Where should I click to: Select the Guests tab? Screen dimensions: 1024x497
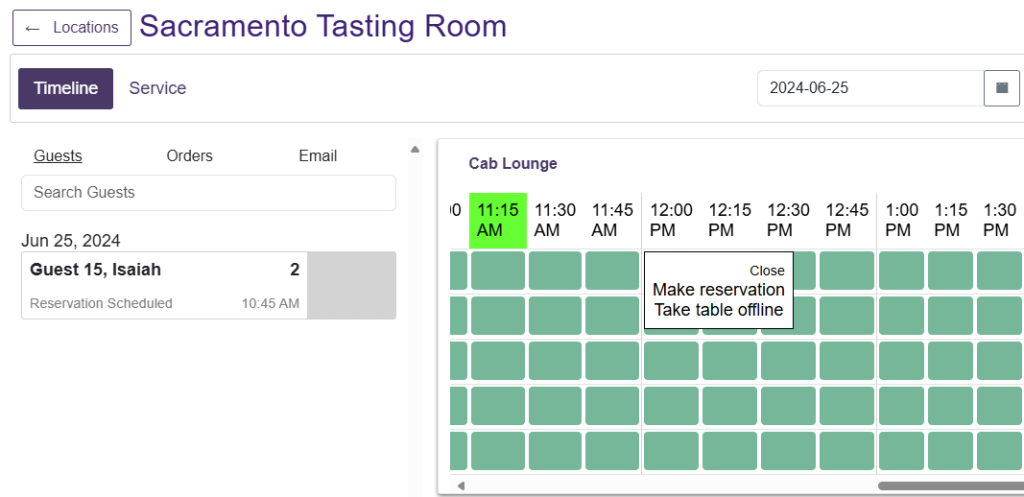(58, 156)
